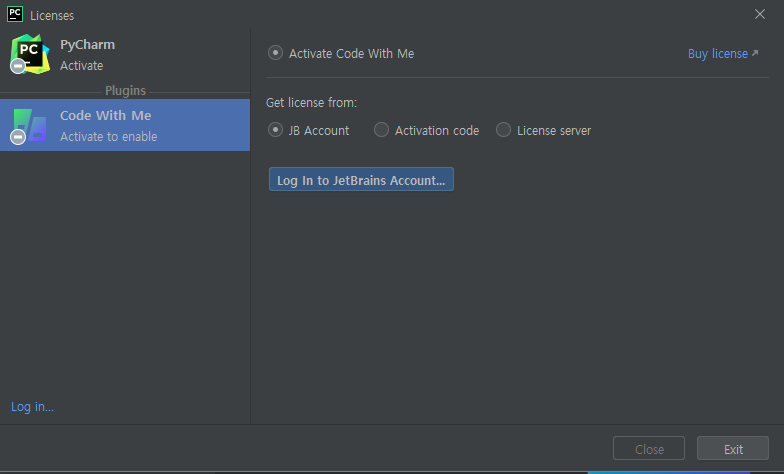Image resolution: width=784 pixels, height=474 pixels.
Task: Click the greyed-out Close button
Action: coord(648,448)
